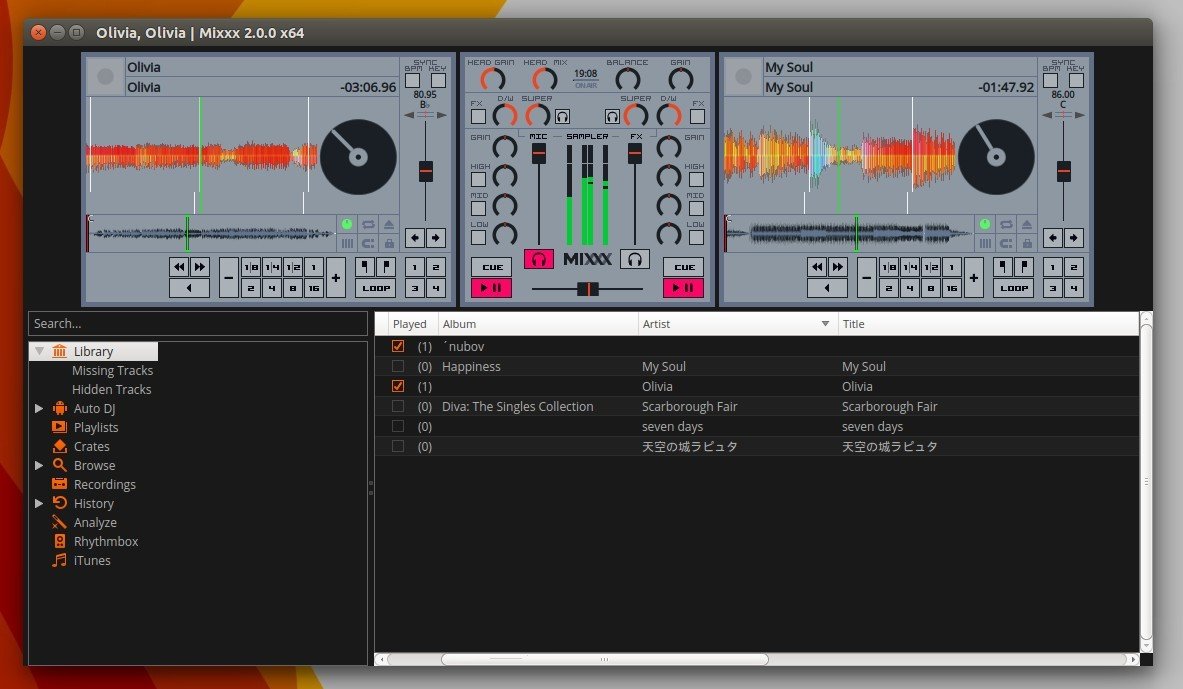Play the Olivia deck in reverse
Viewport: 1183px width, 689px height.
(x=189, y=288)
